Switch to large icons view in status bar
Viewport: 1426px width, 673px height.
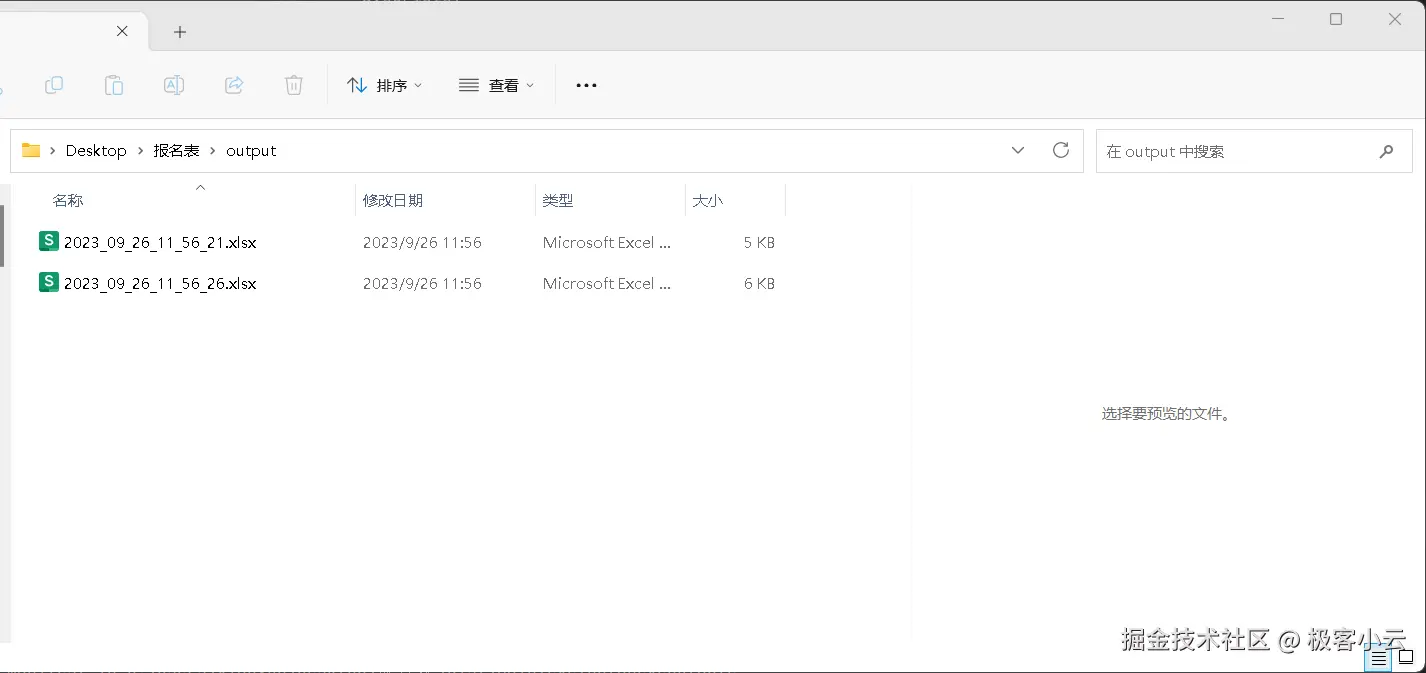tap(1405, 658)
